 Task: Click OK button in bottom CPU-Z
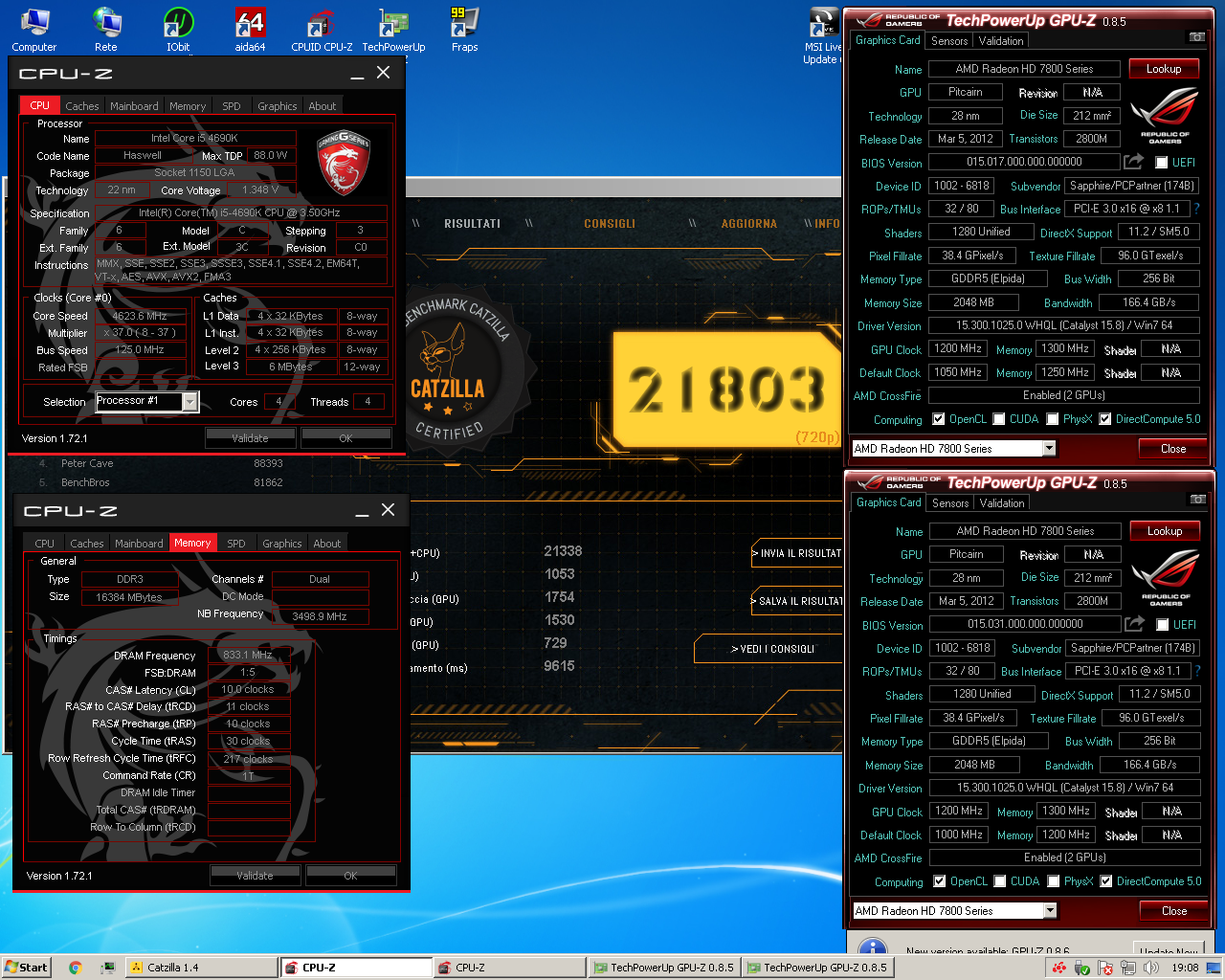tap(350, 876)
